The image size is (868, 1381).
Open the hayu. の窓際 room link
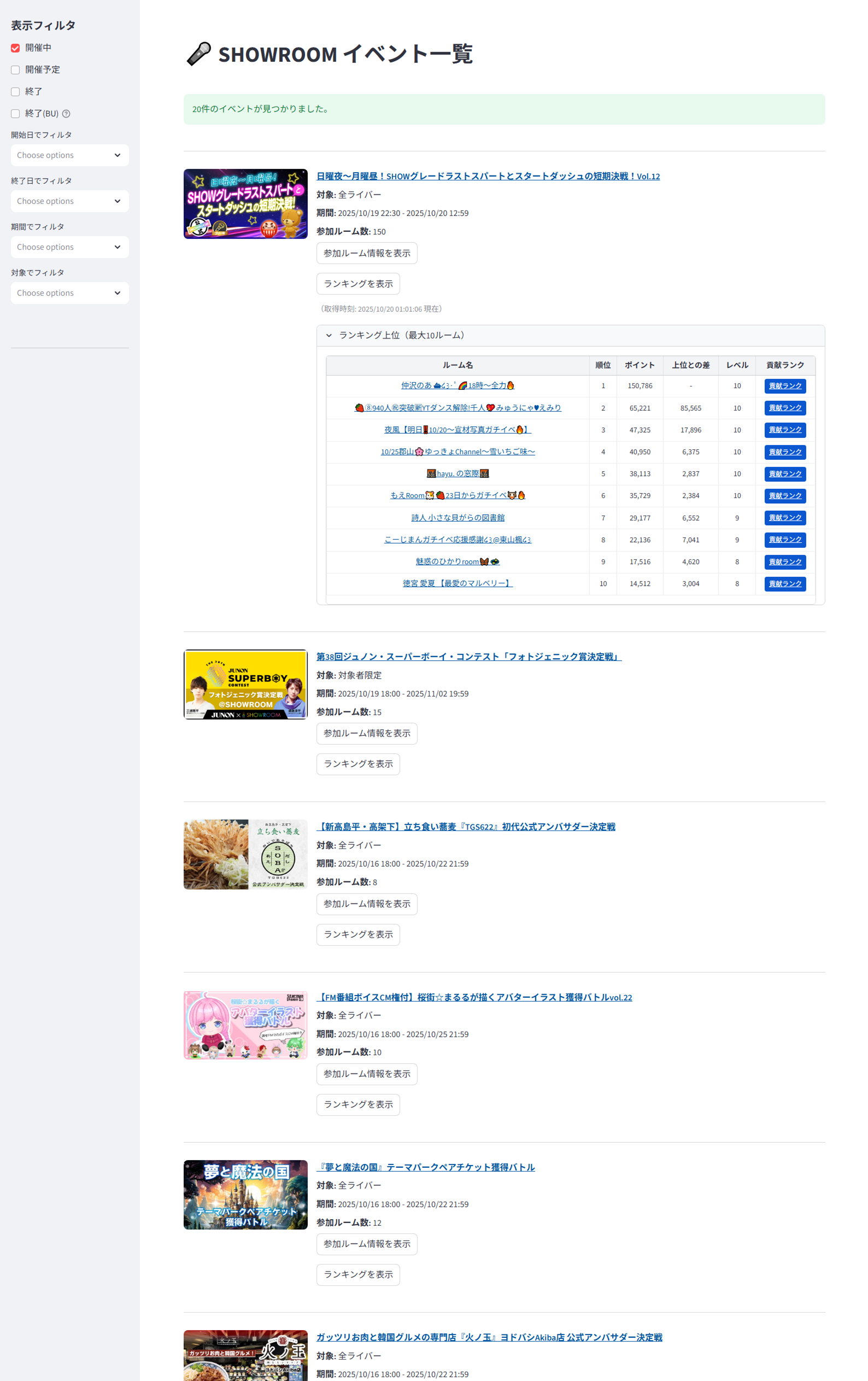457,473
